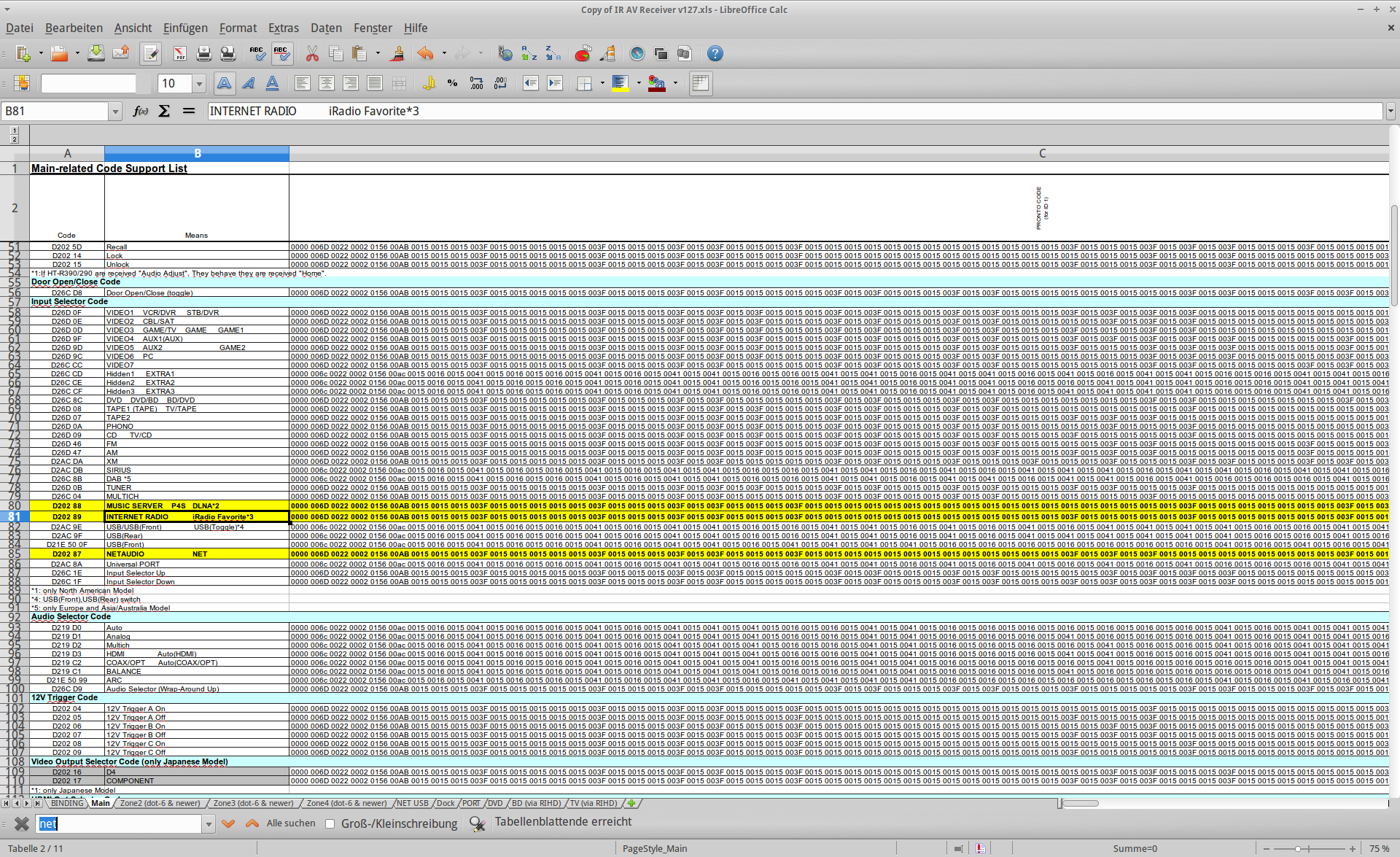Switch to the NET USB sheet tab
Viewport: 1400px width, 857px height.
click(412, 803)
